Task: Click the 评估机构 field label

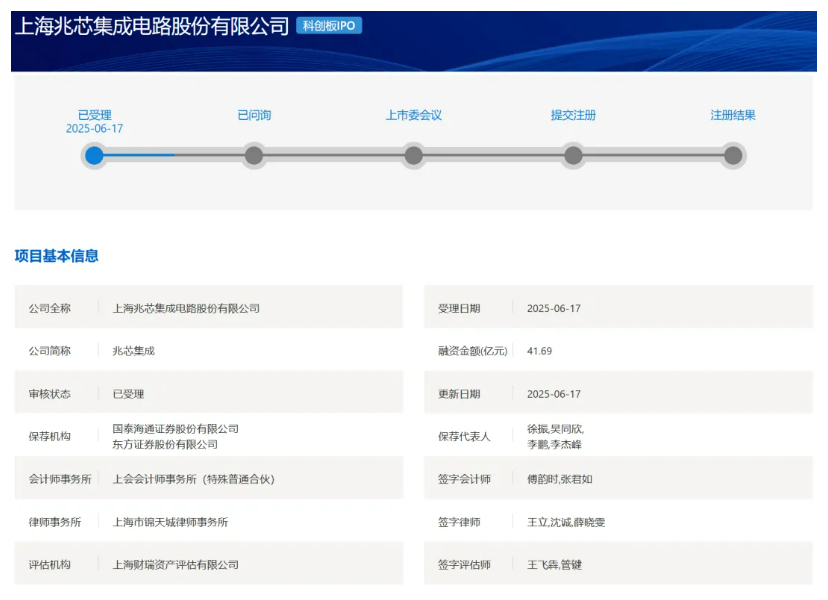Action: click(x=50, y=565)
